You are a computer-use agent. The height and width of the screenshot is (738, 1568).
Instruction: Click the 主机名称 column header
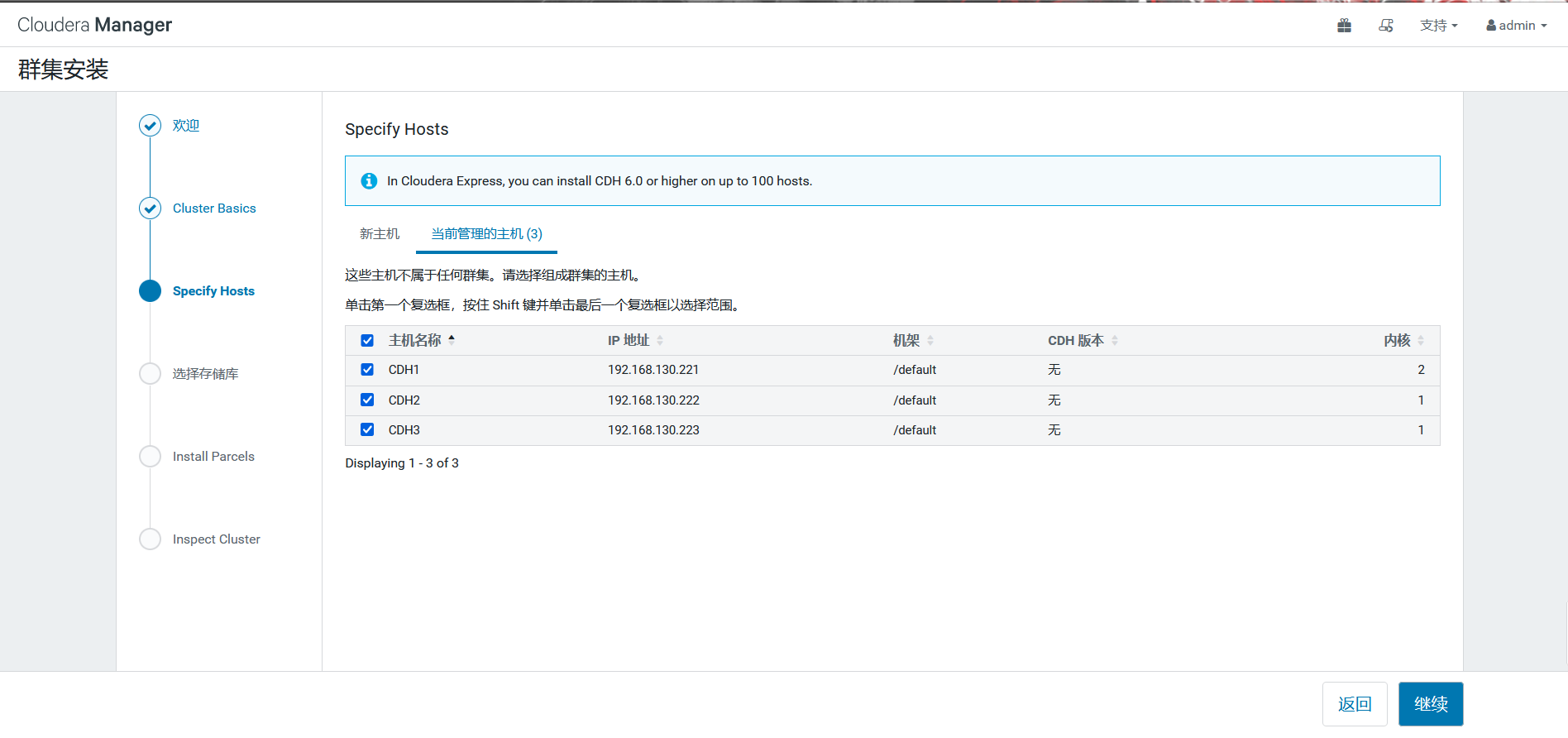click(415, 340)
